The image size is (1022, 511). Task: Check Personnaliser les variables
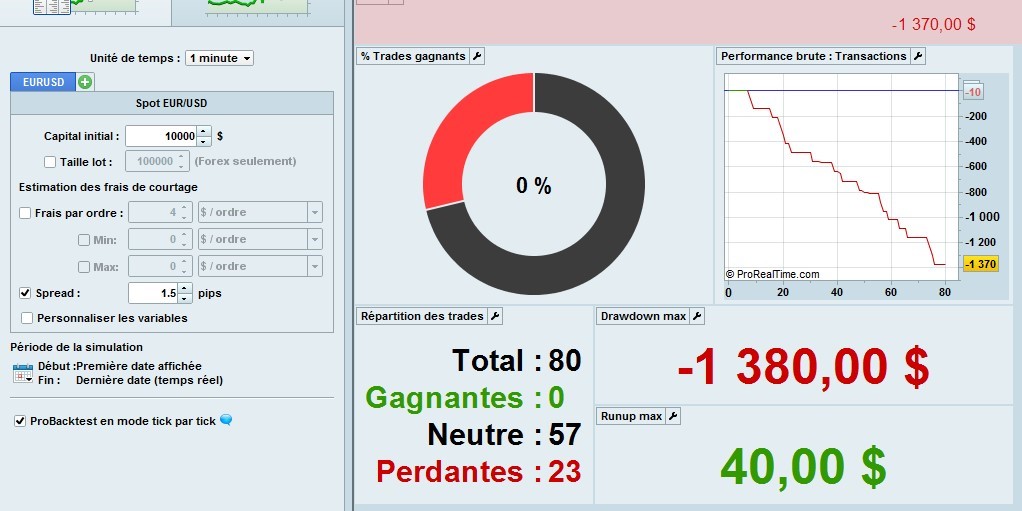27,318
